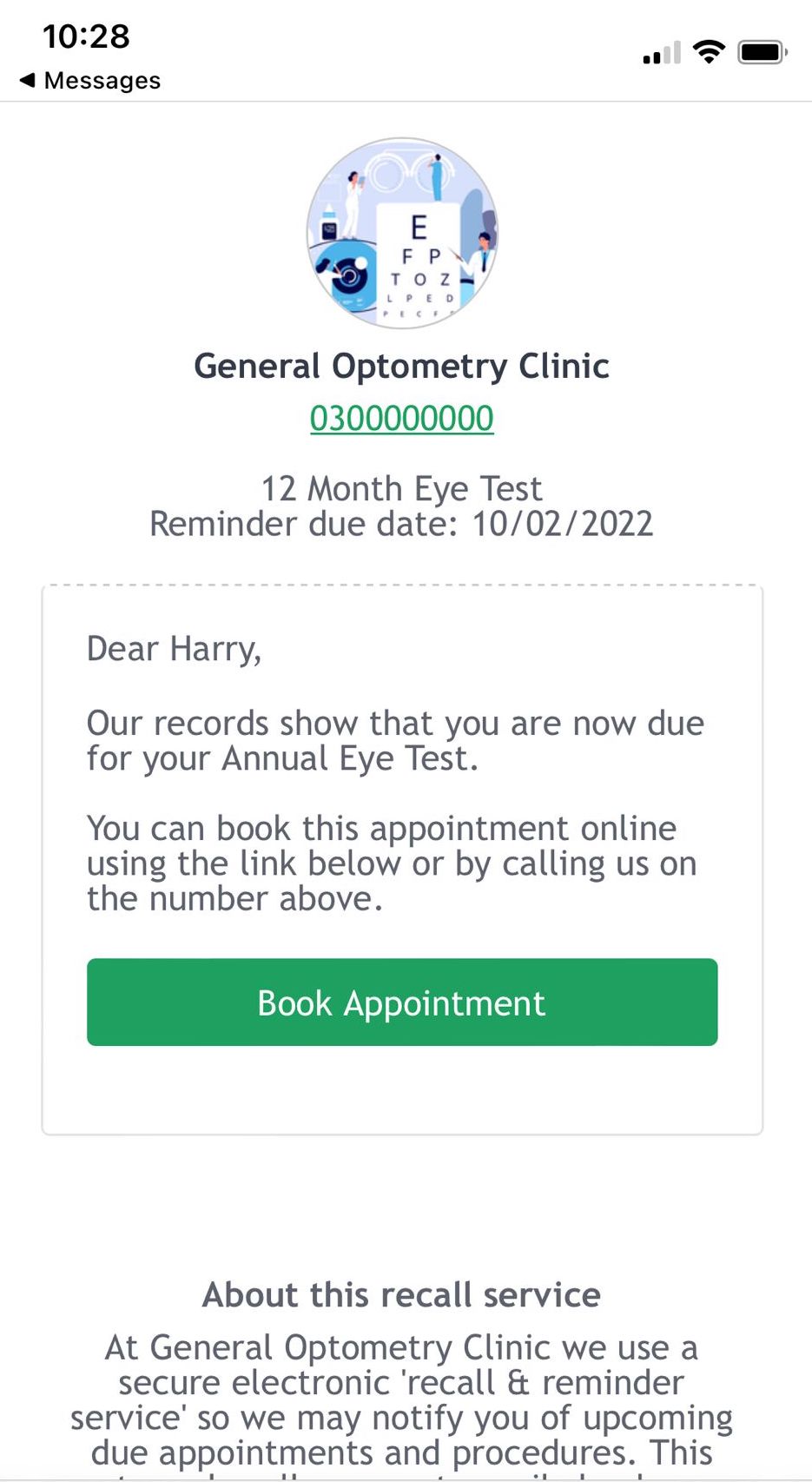Tap the About this recall service heading

point(402,1295)
